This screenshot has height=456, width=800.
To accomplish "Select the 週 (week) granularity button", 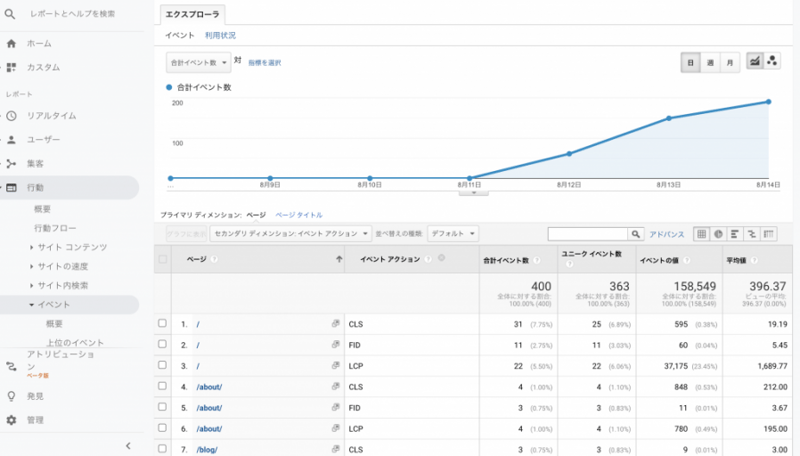I will [x=710, y=62].
